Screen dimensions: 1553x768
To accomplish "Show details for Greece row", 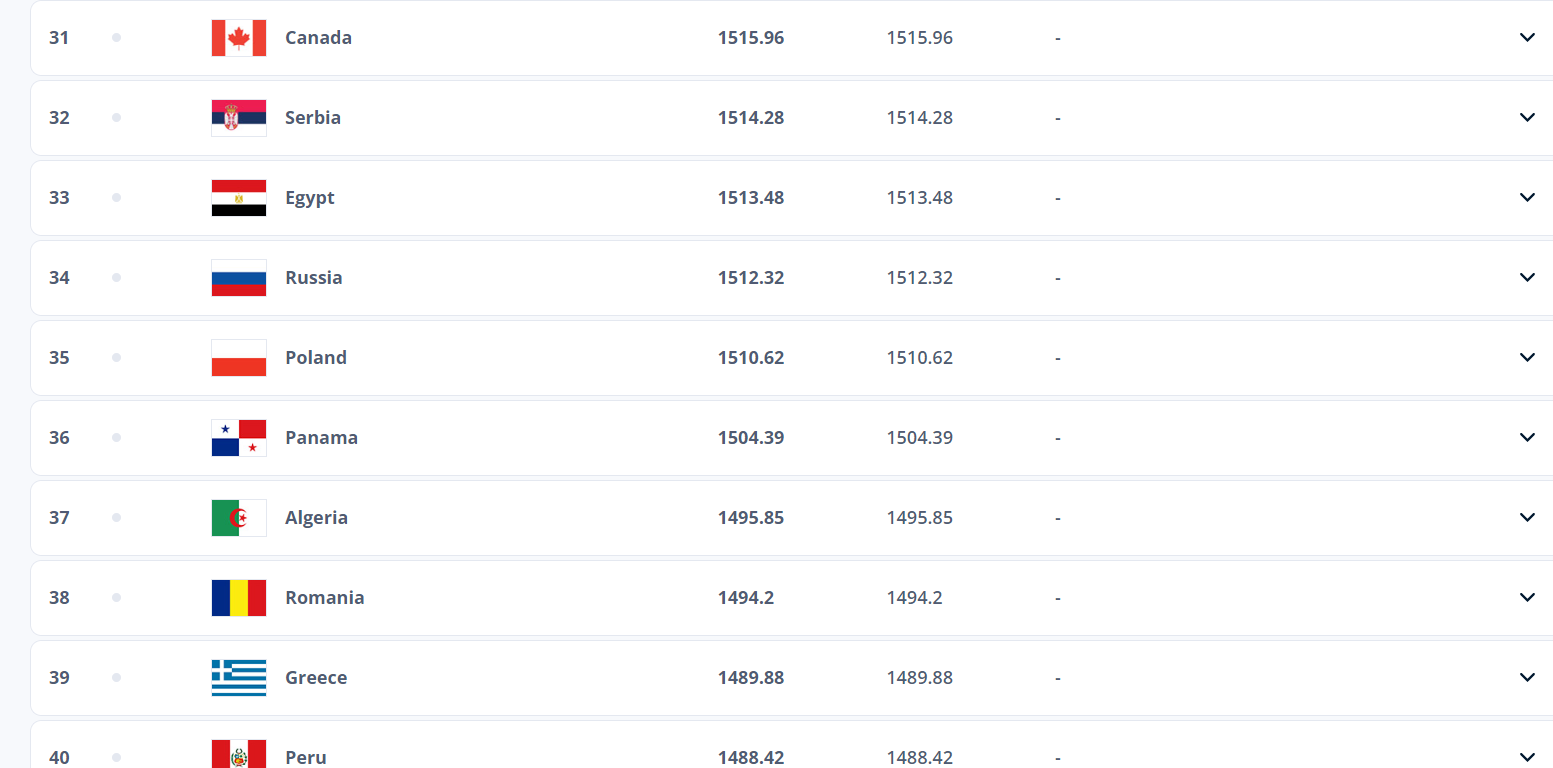I will 1527,678.
